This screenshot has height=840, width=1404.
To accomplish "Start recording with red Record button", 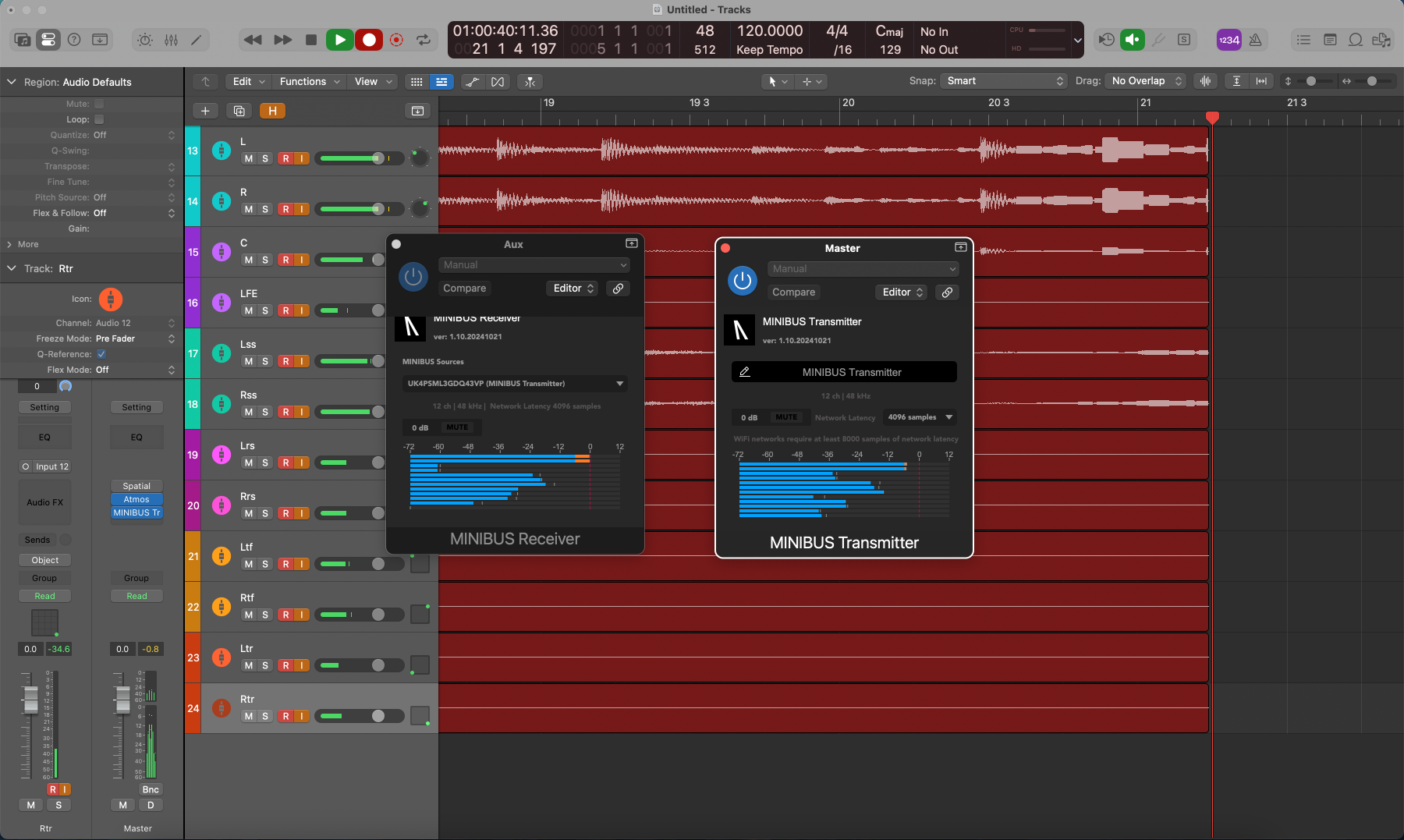I will click(x=369, y=40).
